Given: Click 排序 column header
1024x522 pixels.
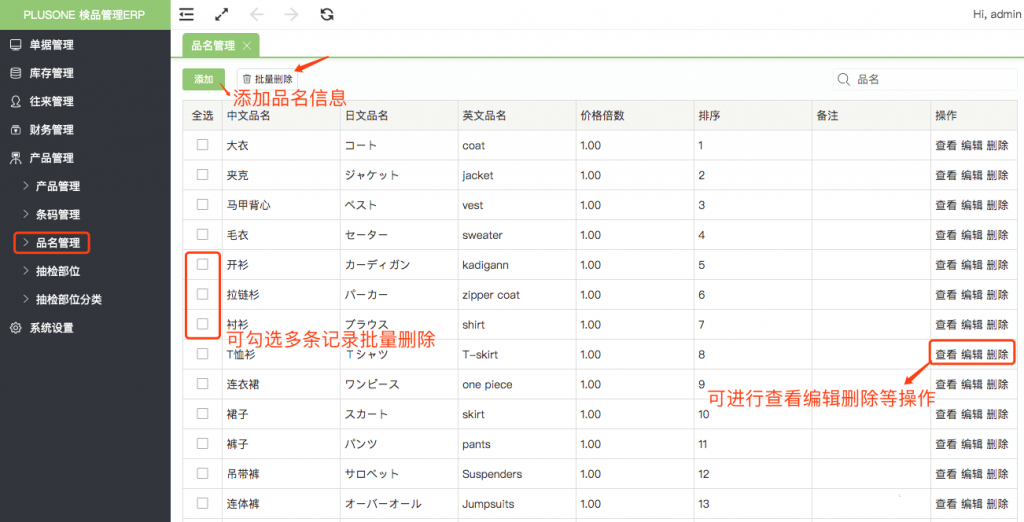Looking at the screenshot, I should coord(752,116).
